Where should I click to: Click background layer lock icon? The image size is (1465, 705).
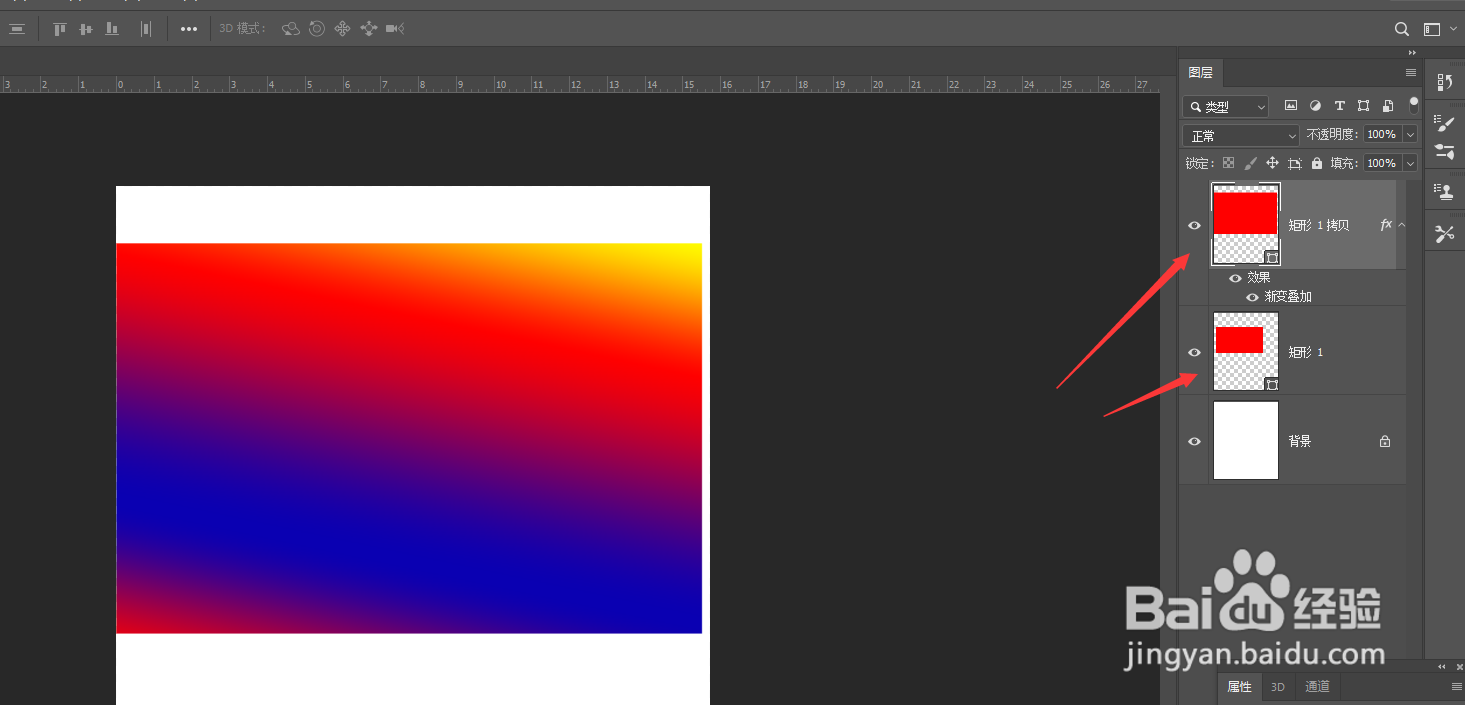pos(1385,441)
